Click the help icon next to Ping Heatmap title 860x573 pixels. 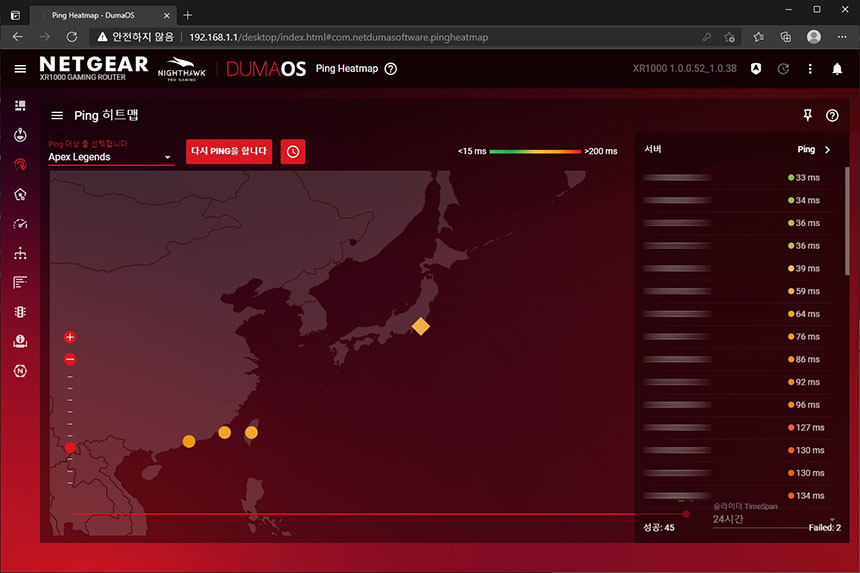click(391, 69)
